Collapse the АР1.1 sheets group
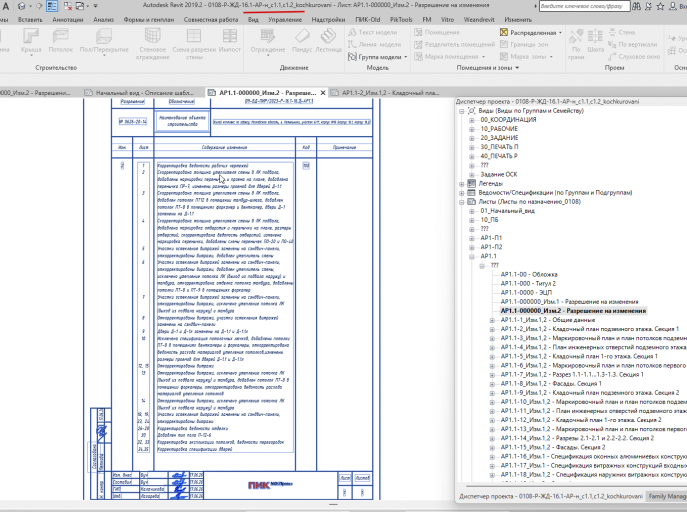This screenshot has height=512, width=687. [x=471, y=256]
